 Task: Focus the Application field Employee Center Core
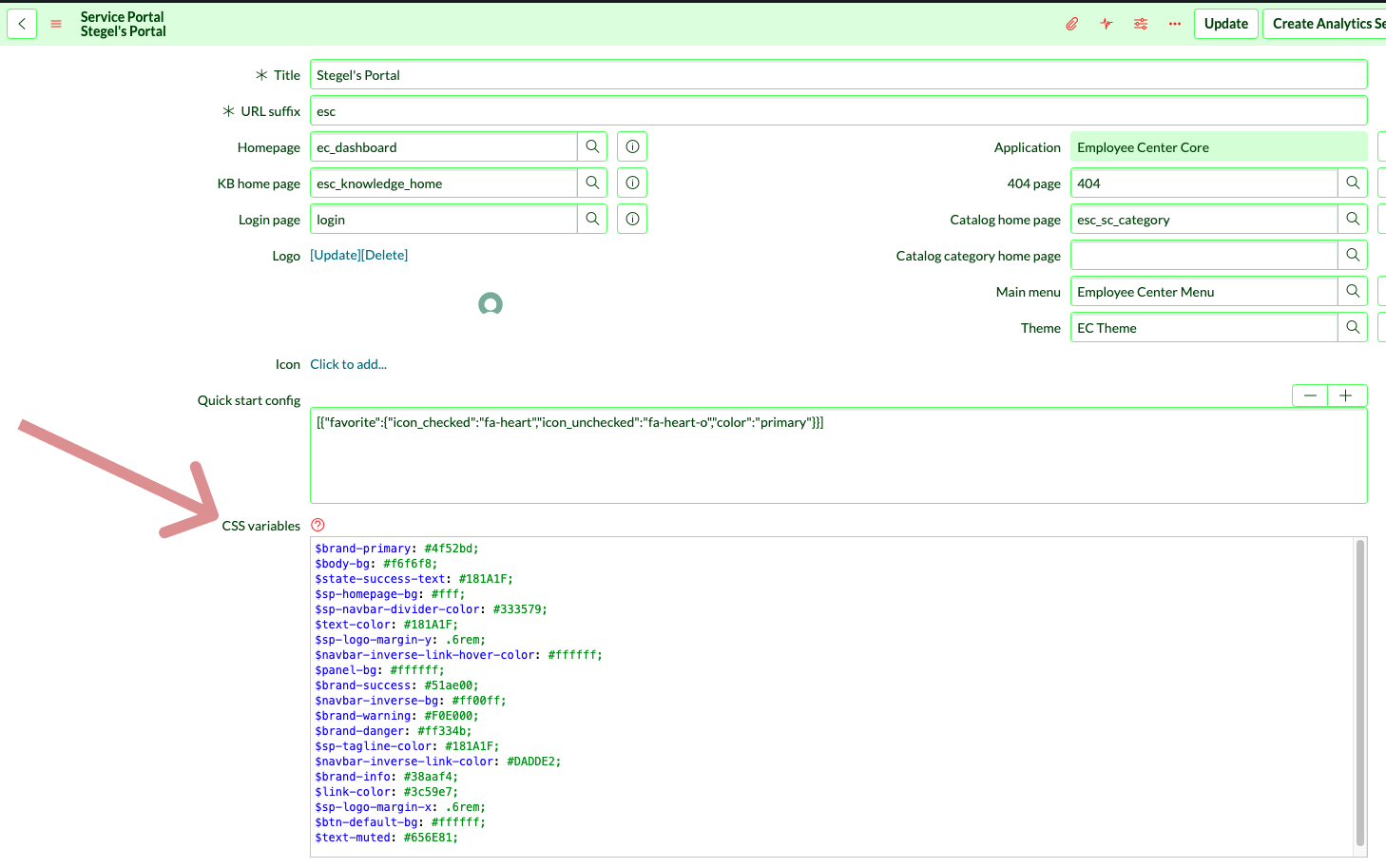[x=1219, y=146]
